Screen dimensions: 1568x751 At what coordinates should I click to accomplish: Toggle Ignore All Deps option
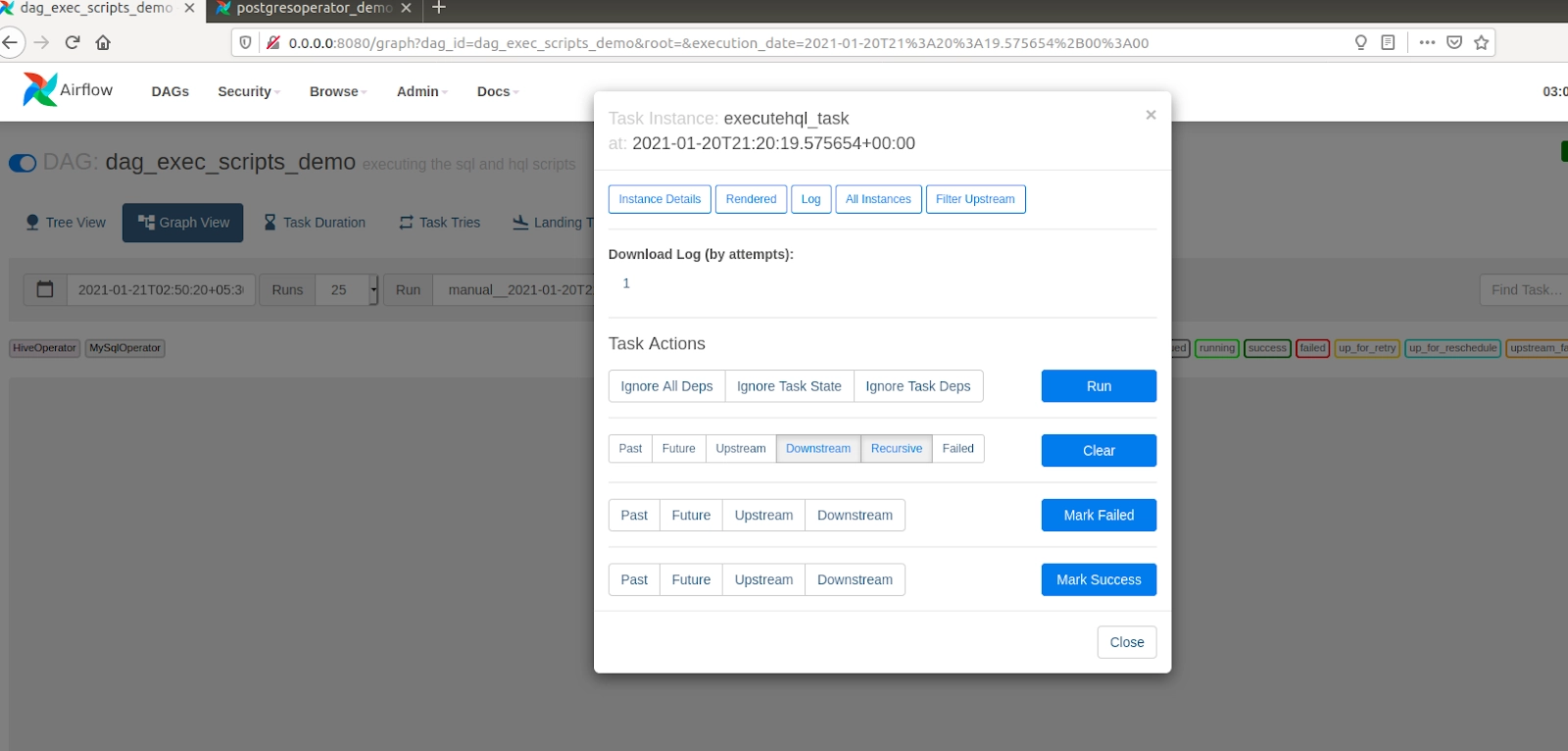coord(666,386)
